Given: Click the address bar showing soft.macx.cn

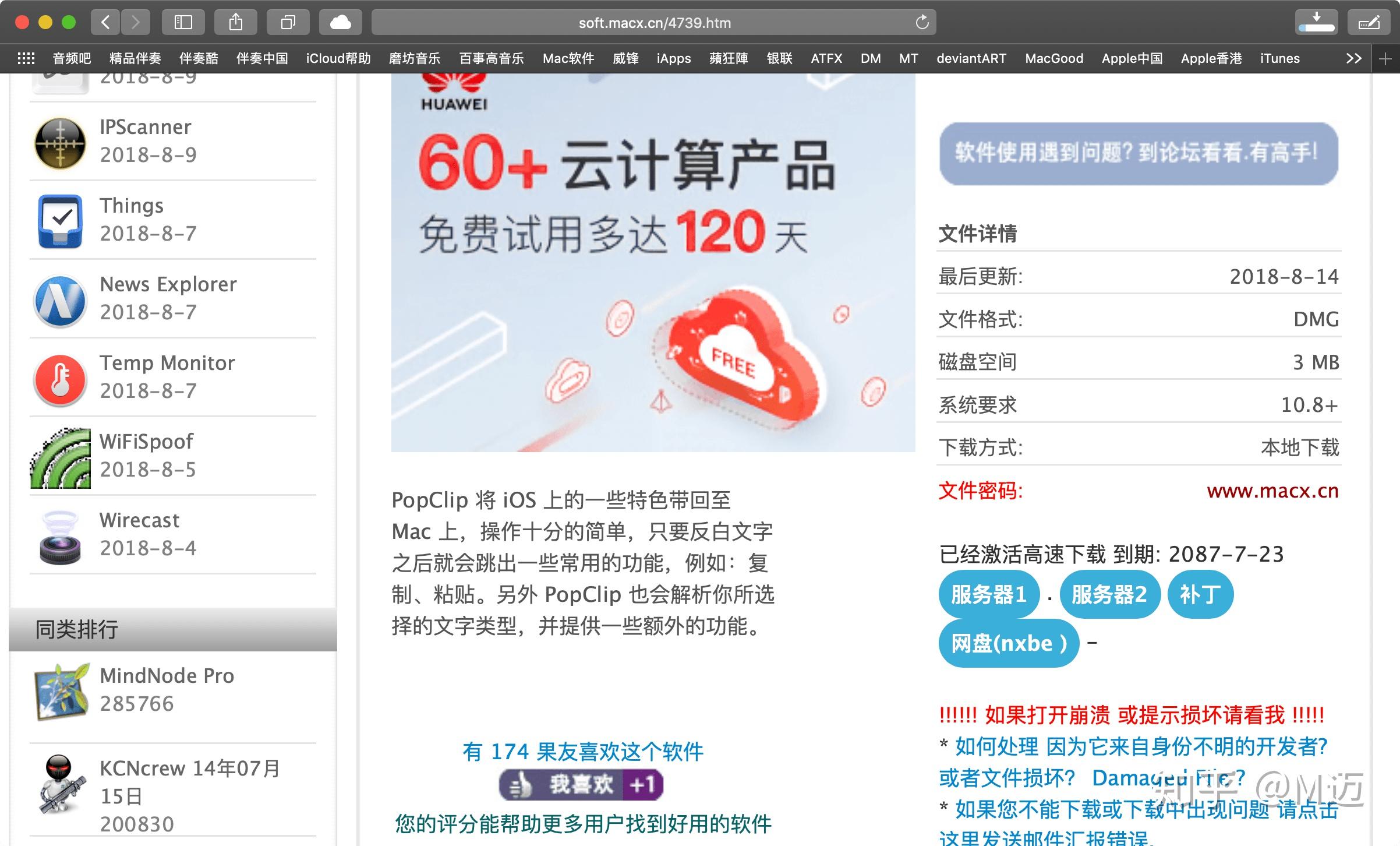Looking at the screenshot, I should (653, 23).
